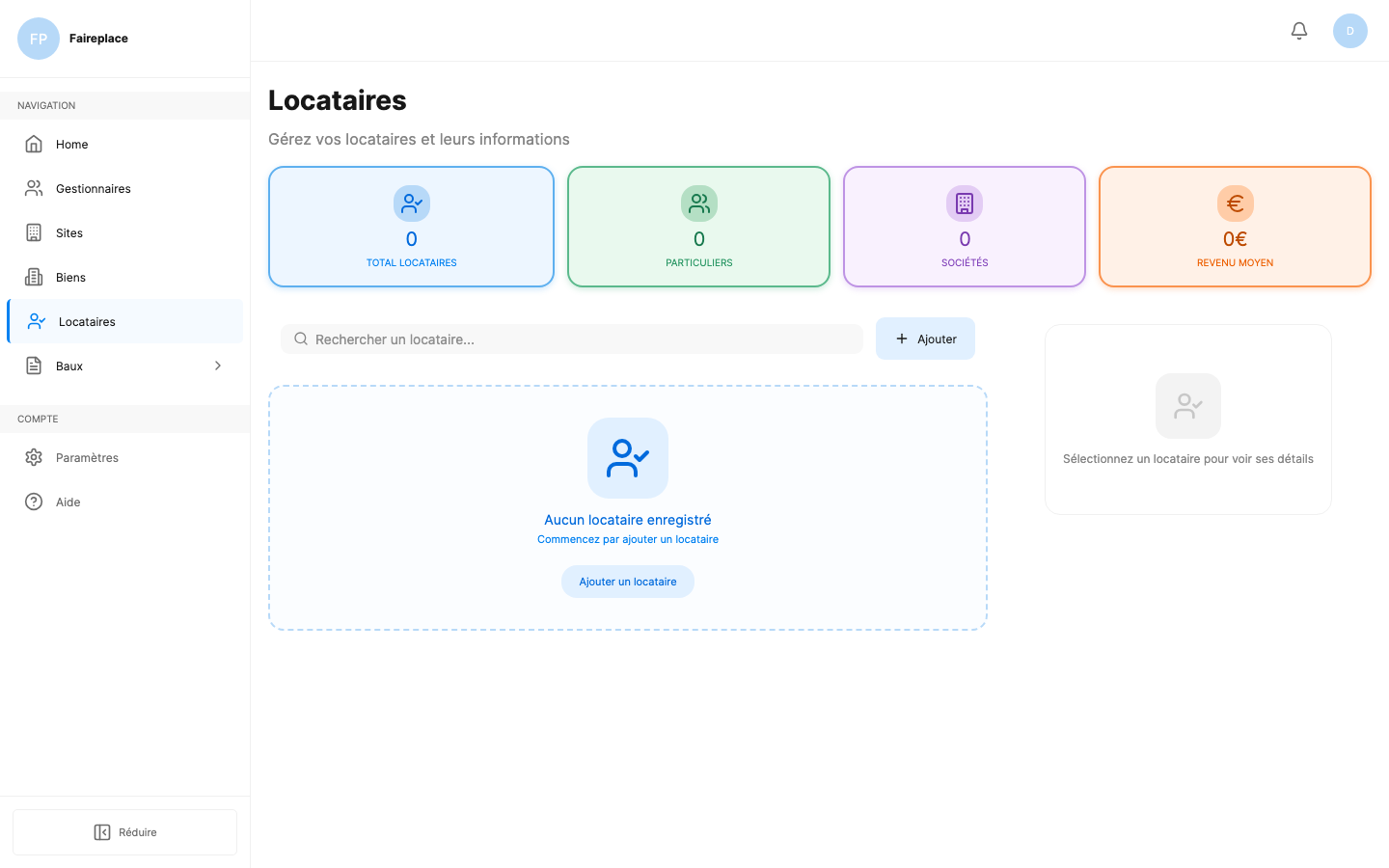The width and height of the screenshot is (1389, 868).
Task: Click the Réduire sidebar collapse control
Action: click(124, 831)
